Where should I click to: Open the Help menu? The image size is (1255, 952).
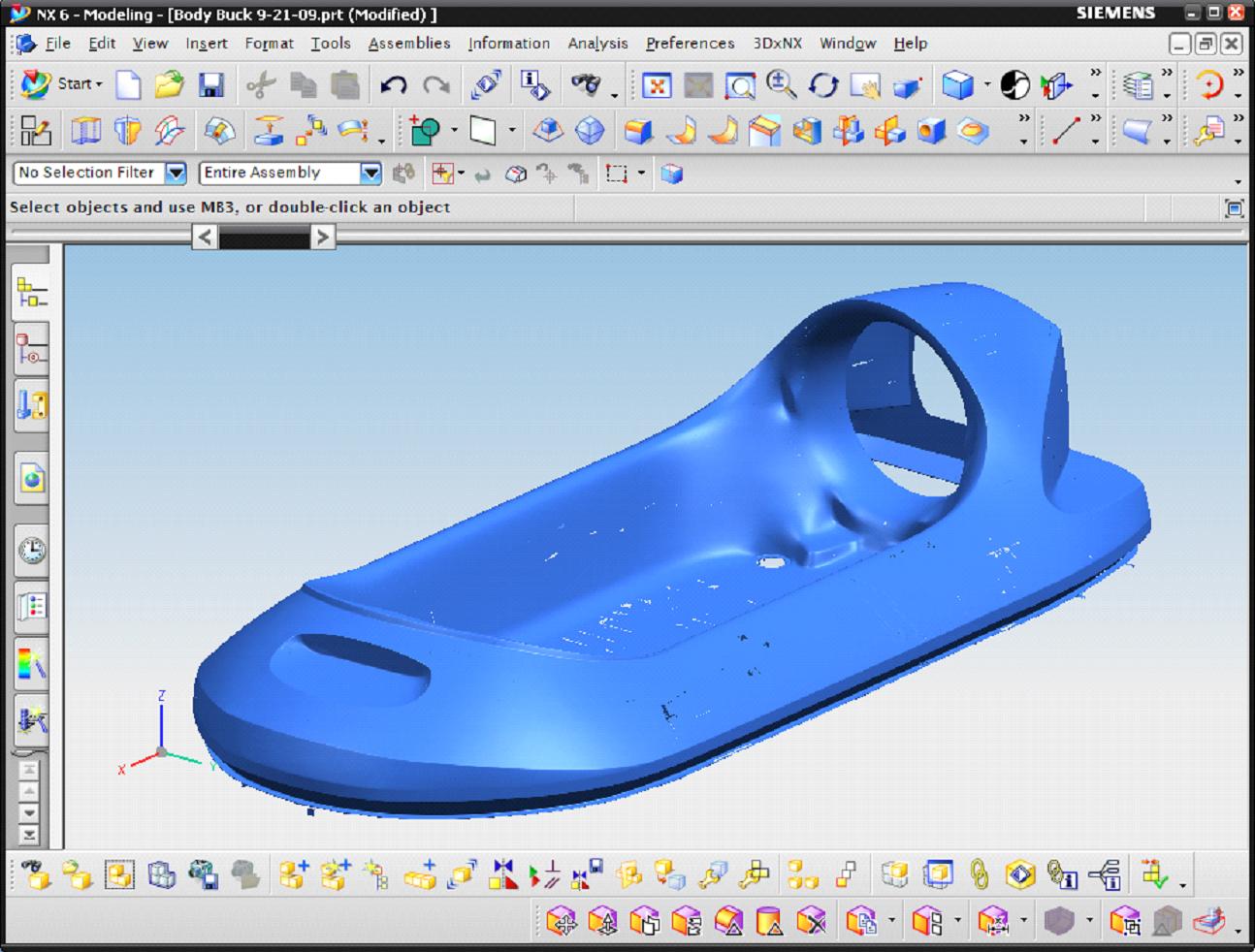click(x=911, y=44)
